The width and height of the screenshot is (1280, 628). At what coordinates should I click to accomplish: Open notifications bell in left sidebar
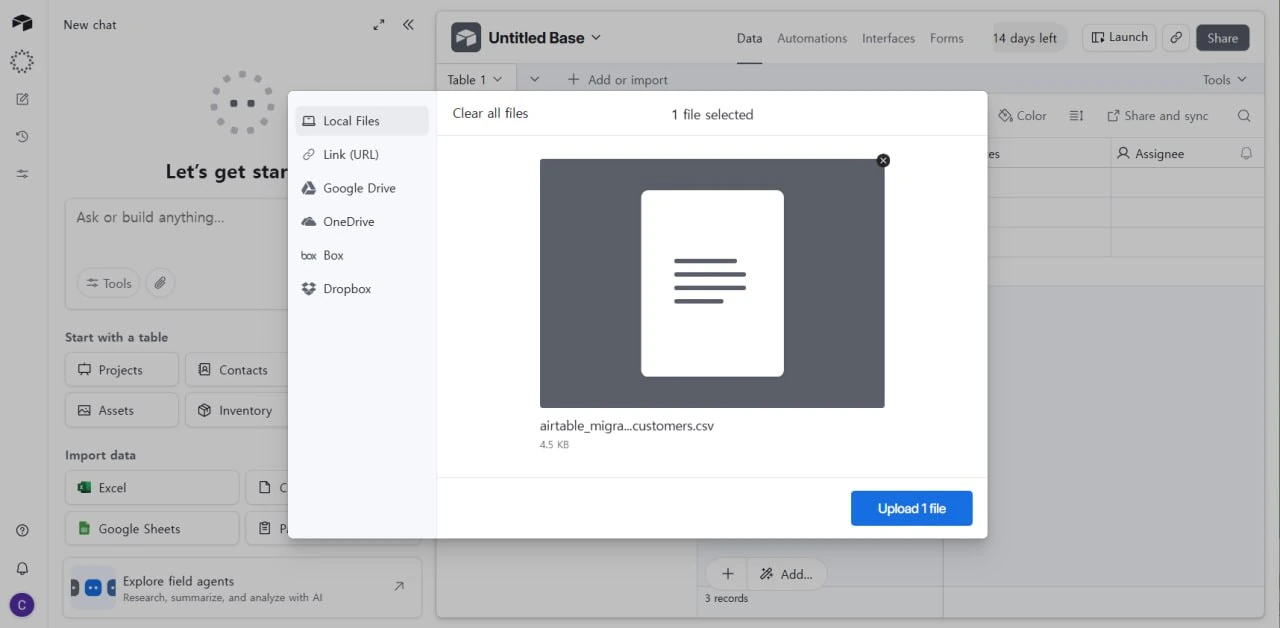[x=22, y=568]
